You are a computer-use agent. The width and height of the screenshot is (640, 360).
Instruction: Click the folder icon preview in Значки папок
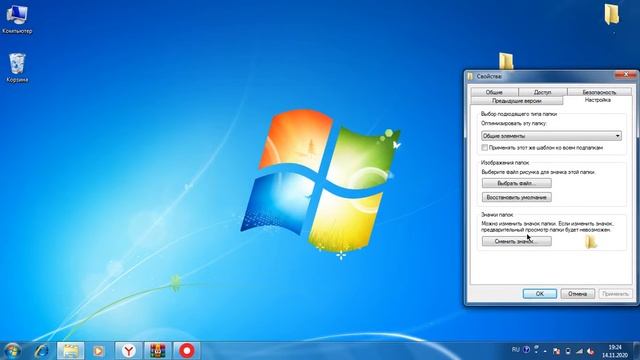591,242
